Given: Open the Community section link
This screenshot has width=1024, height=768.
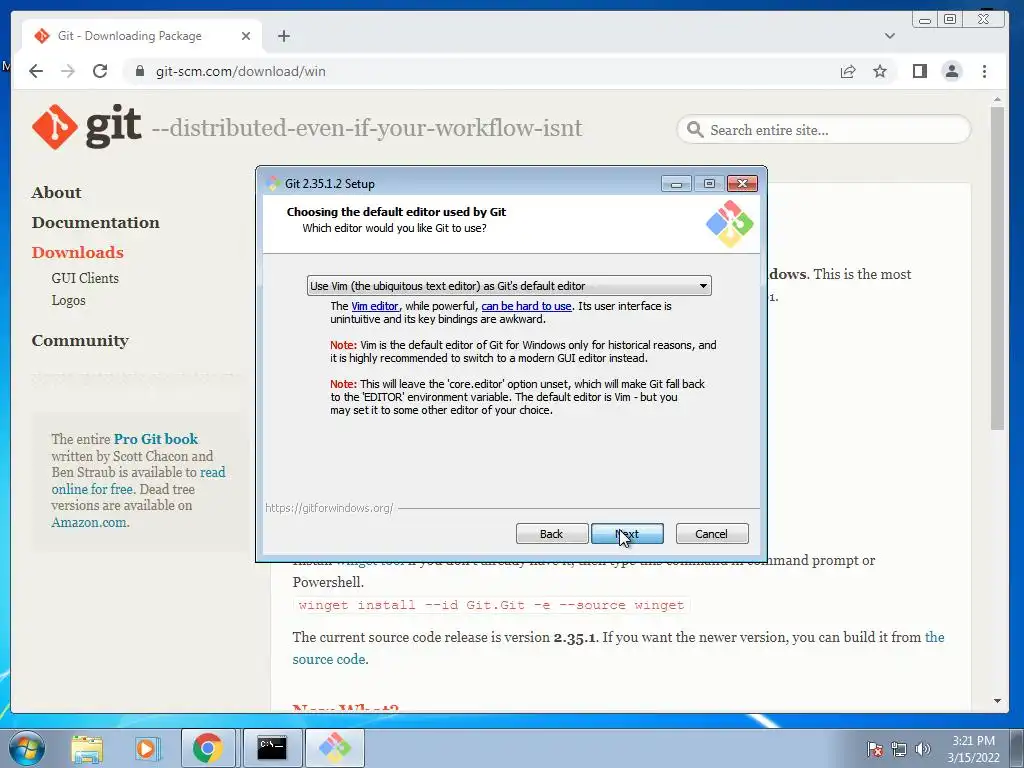Looking at the screenshot, I should [80, 341].
